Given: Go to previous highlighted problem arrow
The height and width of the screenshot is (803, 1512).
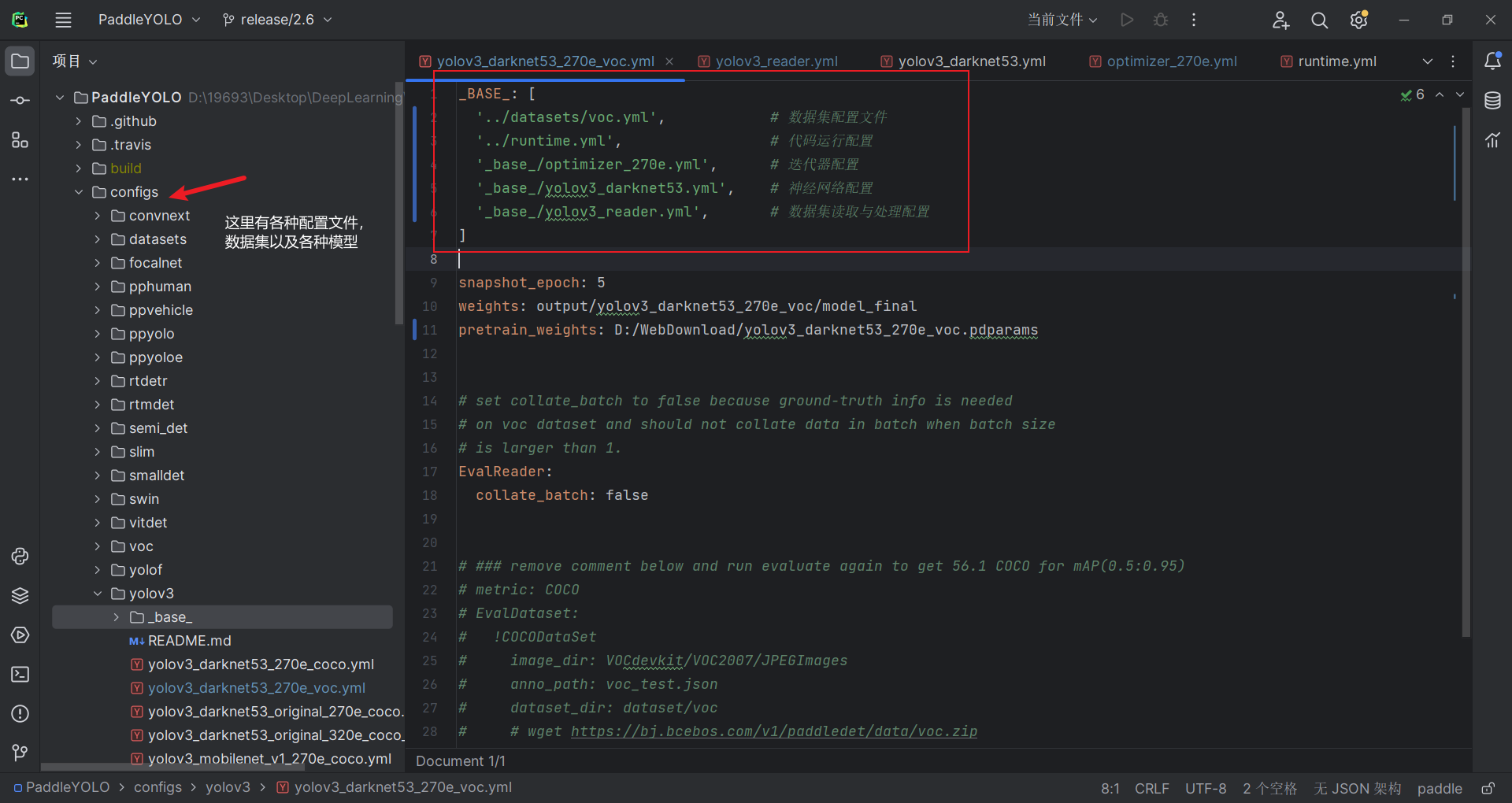Looking at the screenshot, I should point(1440,94).
